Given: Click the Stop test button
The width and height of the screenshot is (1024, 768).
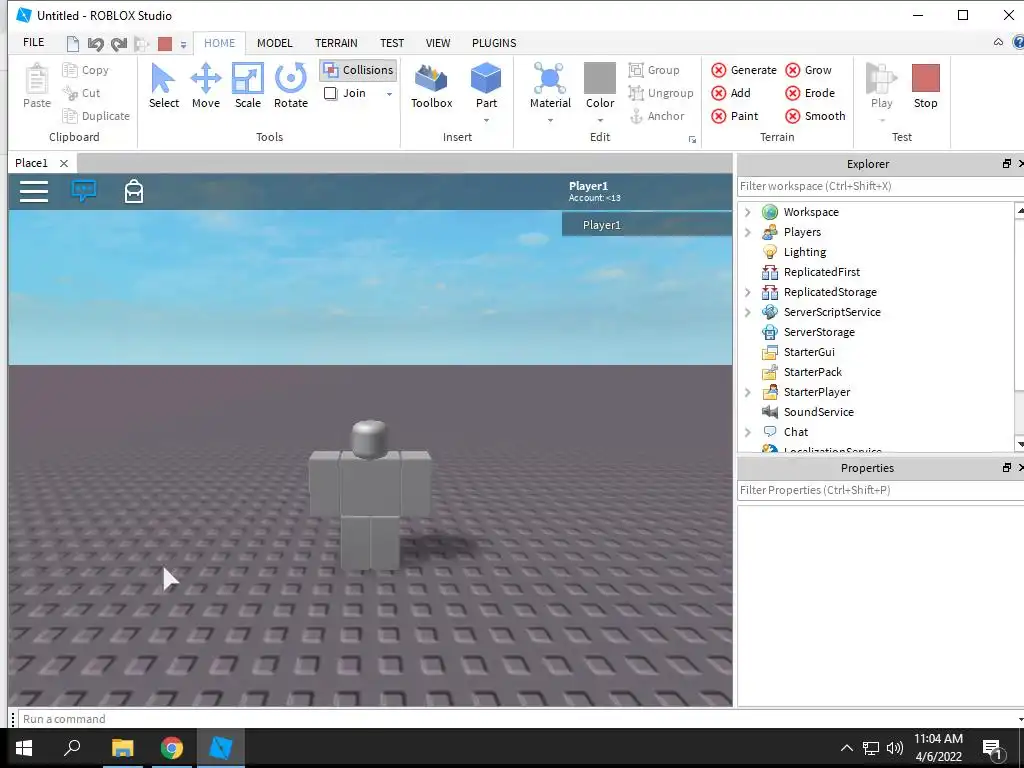Looking at the screenshot, I should tap(925, 86).
